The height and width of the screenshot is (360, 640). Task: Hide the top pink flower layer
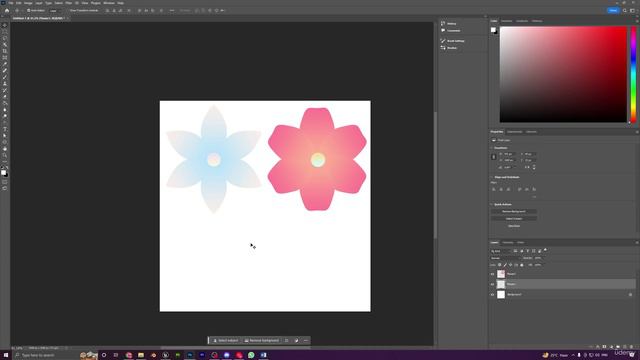(x=492, y=274)
